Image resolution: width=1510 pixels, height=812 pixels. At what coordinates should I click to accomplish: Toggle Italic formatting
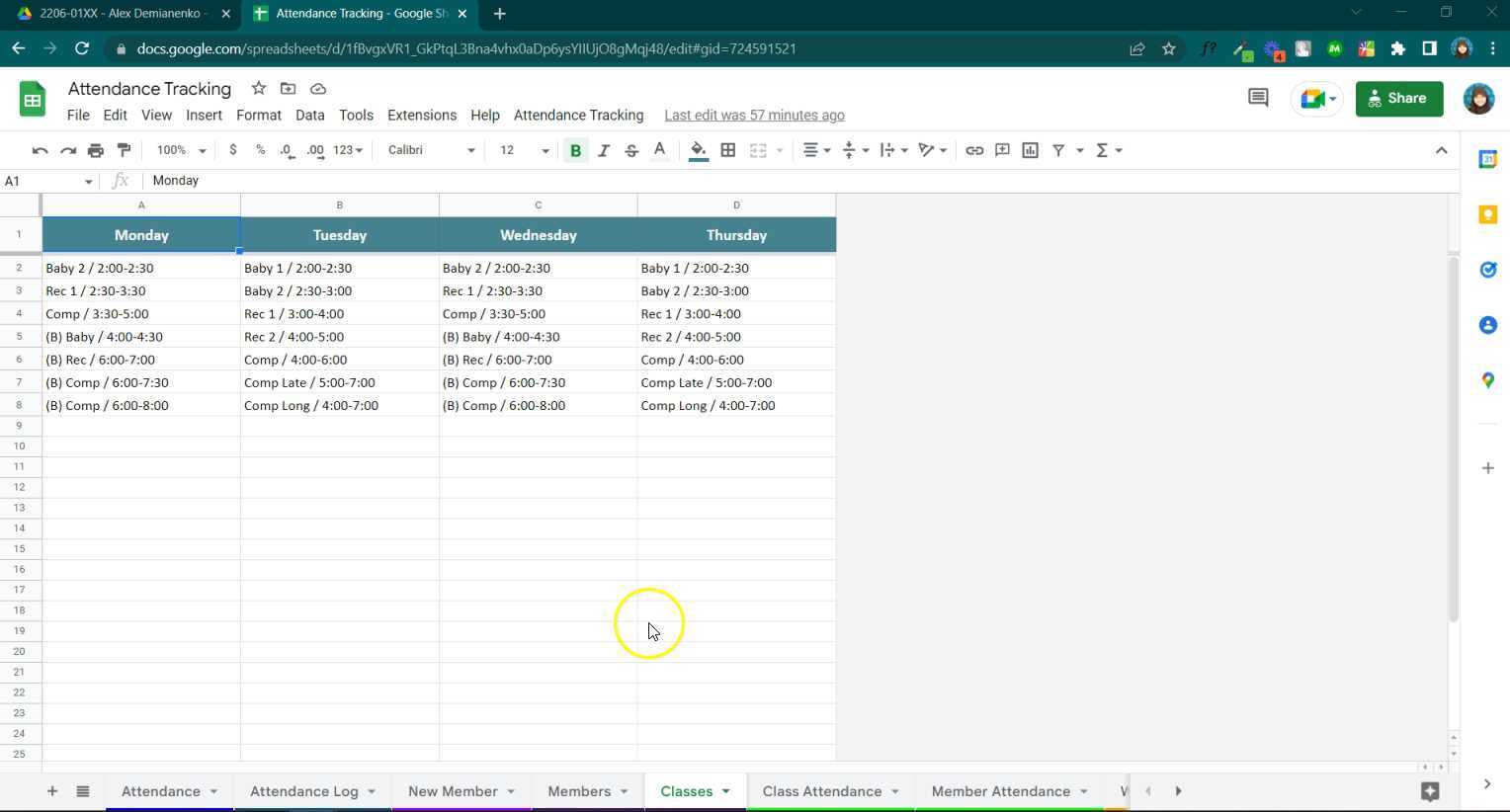pos(603,150)
